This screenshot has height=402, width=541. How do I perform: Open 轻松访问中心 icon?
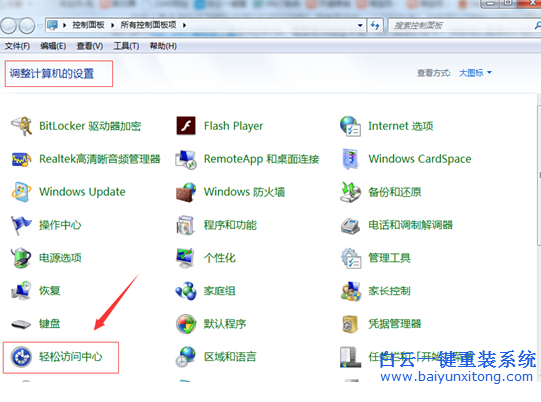[21, 356]
